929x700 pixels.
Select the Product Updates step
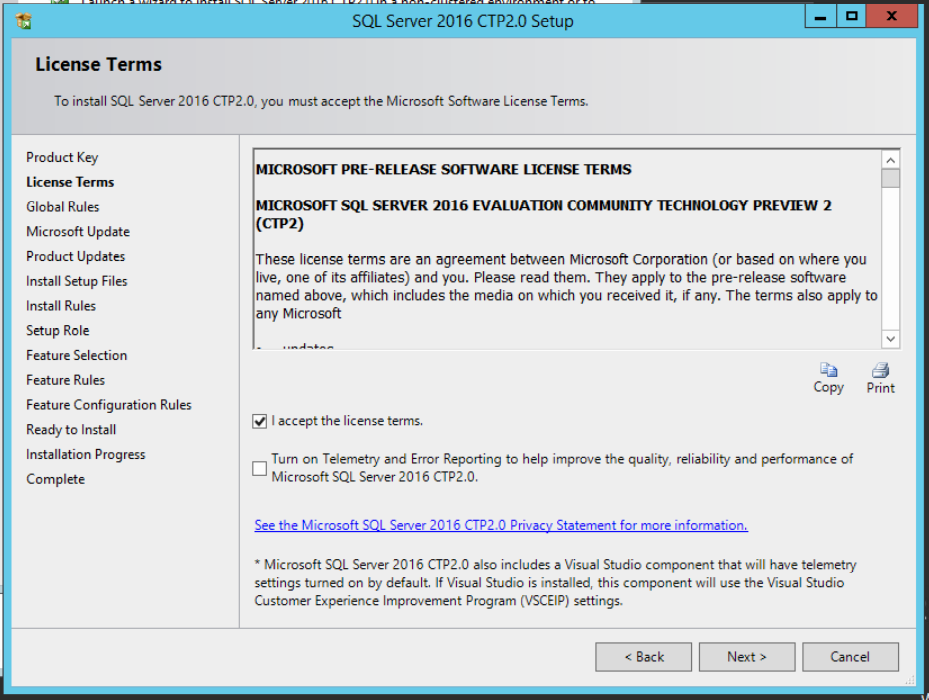coord(75,257)
